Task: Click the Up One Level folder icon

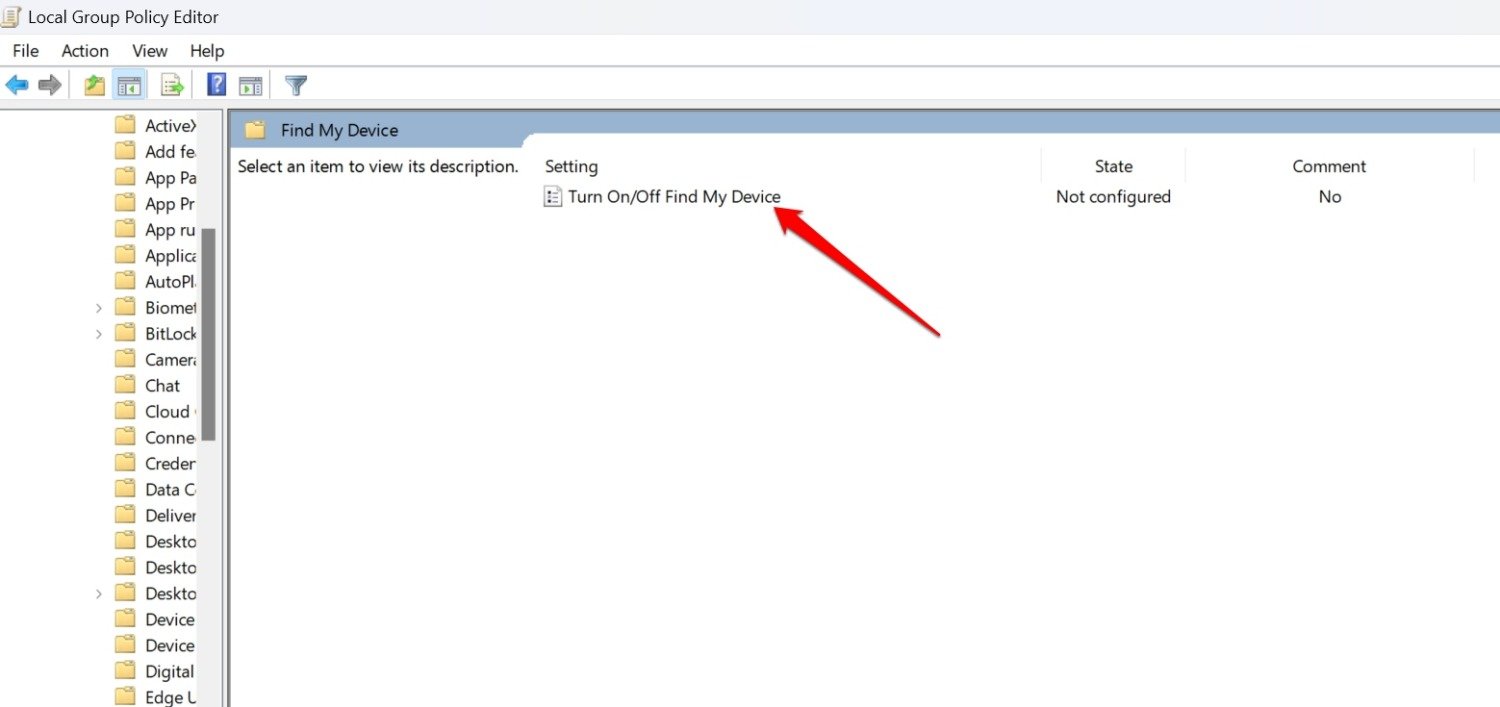Action: 95,86
